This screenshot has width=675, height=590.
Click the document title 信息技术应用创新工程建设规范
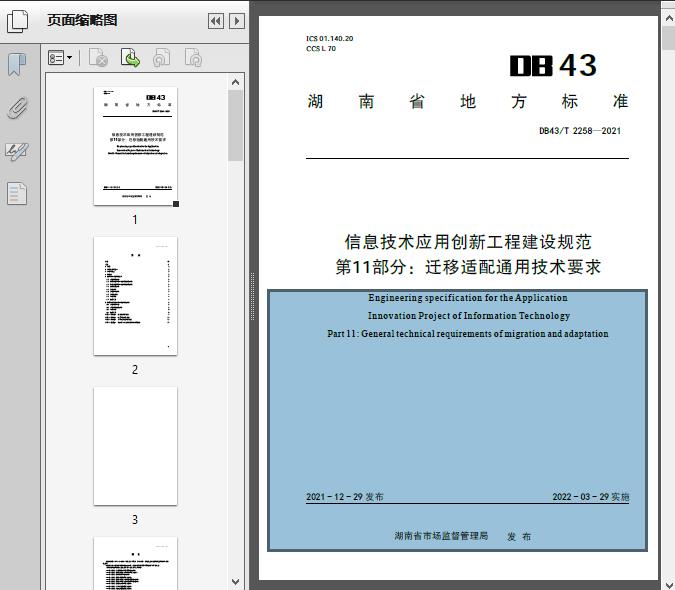[468, 242]
